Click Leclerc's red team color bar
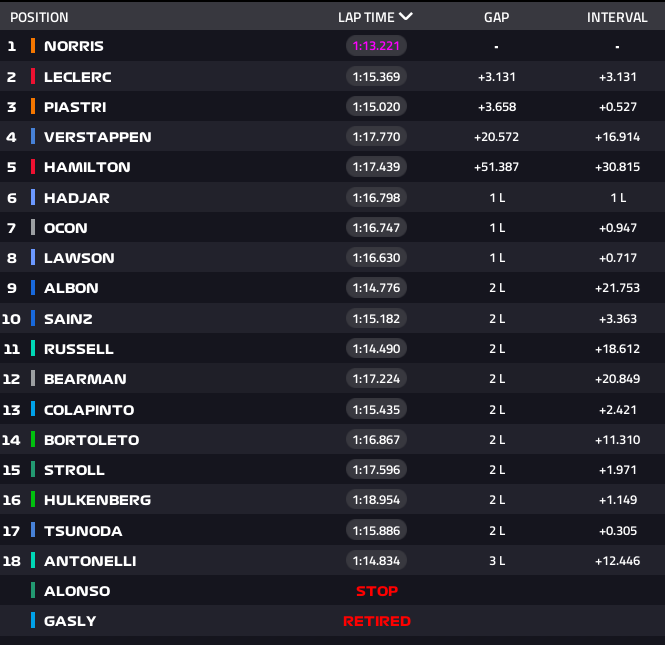The height and width of the screenshot is (645, 665). (x=33, y=76)
